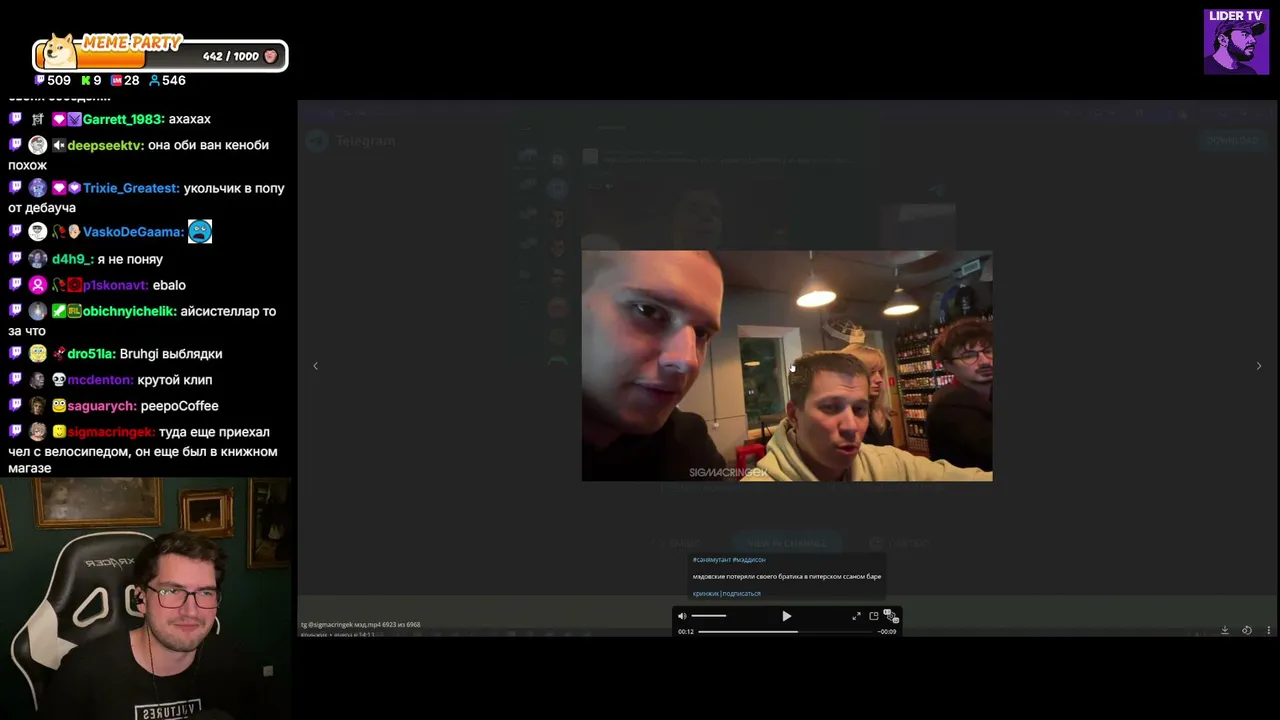Seek on the video progress bar
1280x720 pixels.
point(786,632)
